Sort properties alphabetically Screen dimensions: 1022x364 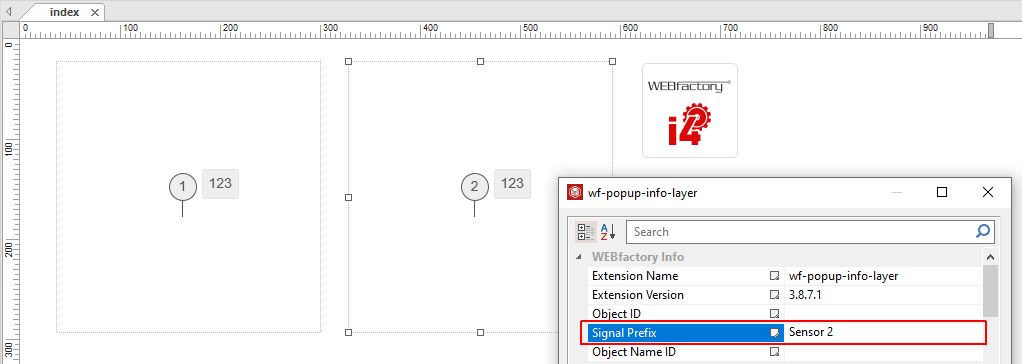(x=608, y=232)
